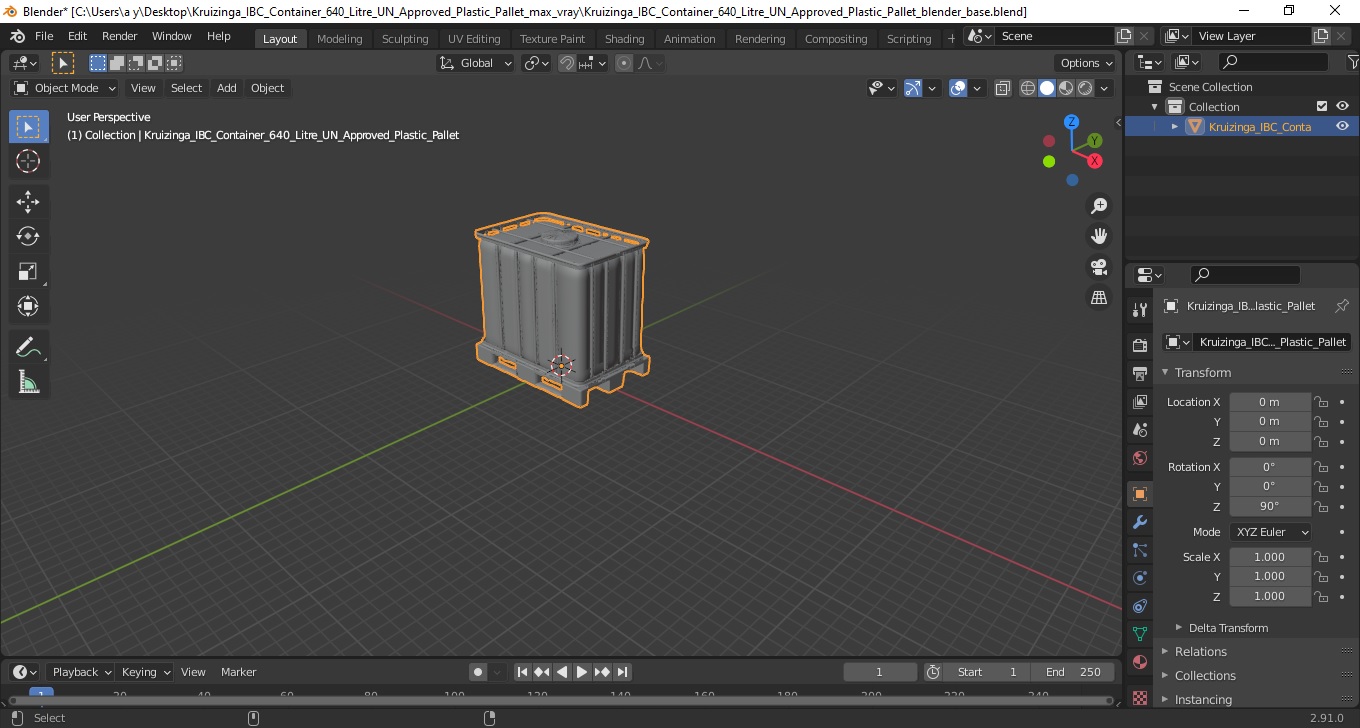1360x728 pixels.
Task: Select the Measure tool
Action: pyautogui.click(x=28, y=382)
